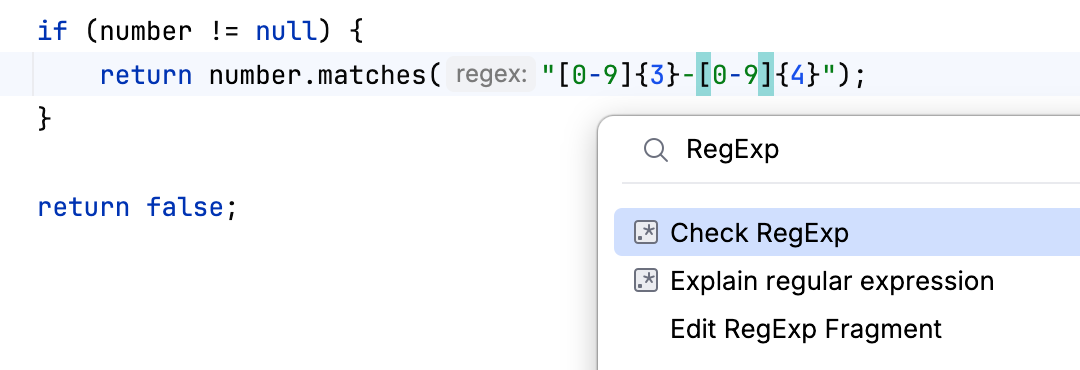
Task: Click the magnifier search icon in popup
Action: pos(655,150)
